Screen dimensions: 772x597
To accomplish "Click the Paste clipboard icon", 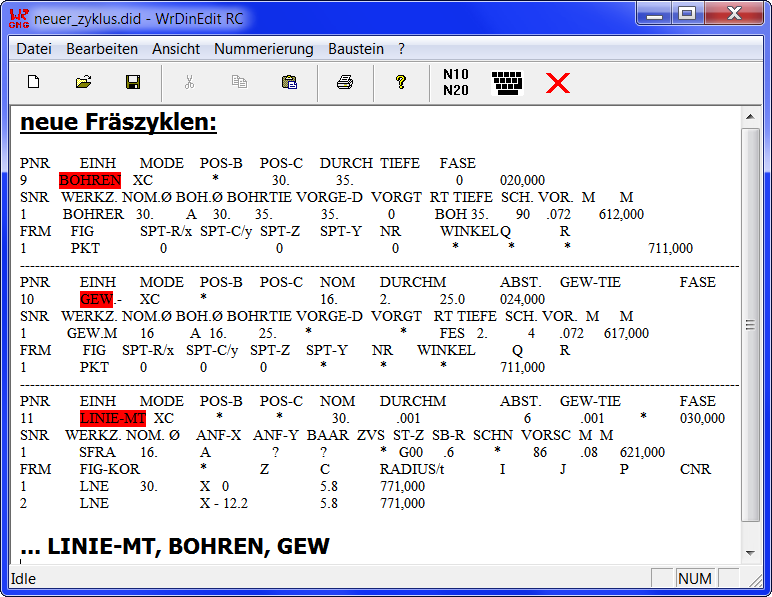I will [x=290, y=82].
